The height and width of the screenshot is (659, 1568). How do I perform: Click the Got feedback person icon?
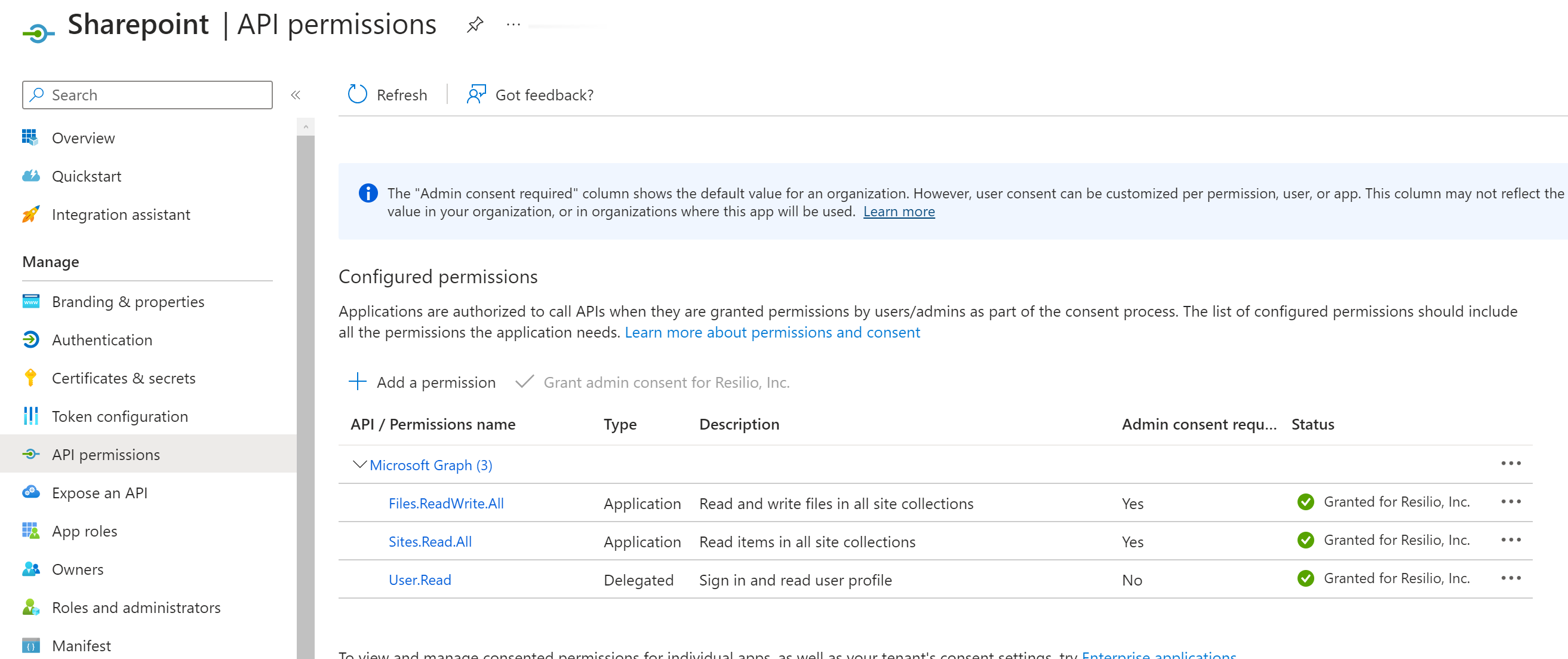tap(475, 94)
